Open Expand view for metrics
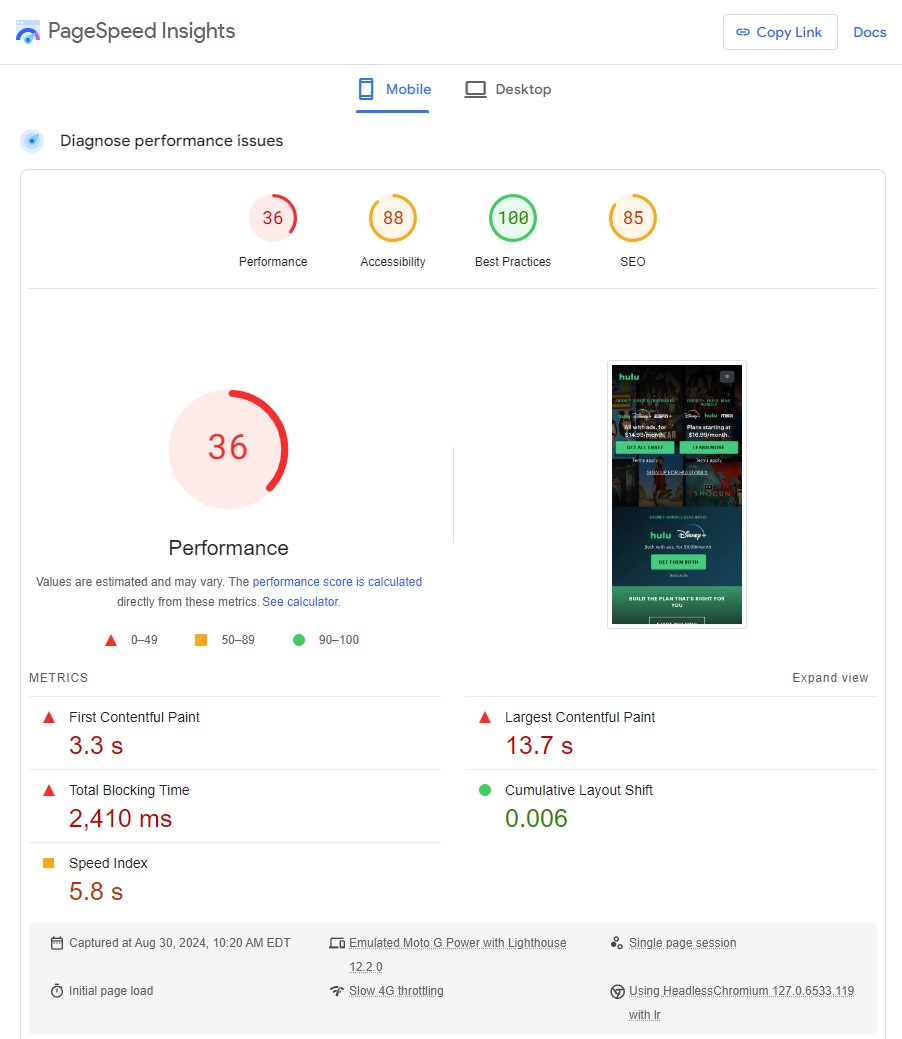902x1039 pixels. click(x=829, y=677)
